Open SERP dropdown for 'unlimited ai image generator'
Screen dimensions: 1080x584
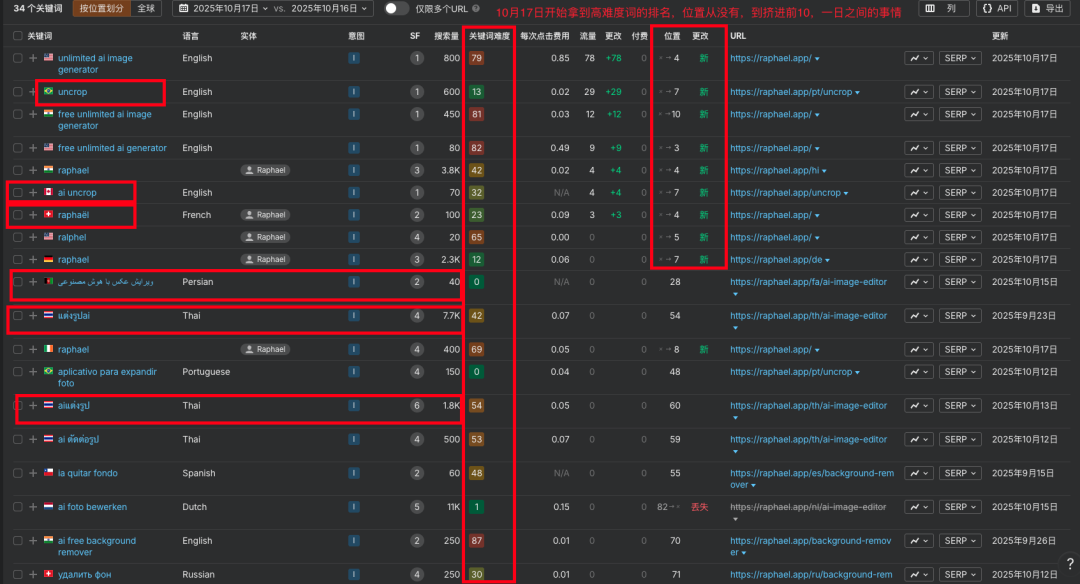click(959, 58)
